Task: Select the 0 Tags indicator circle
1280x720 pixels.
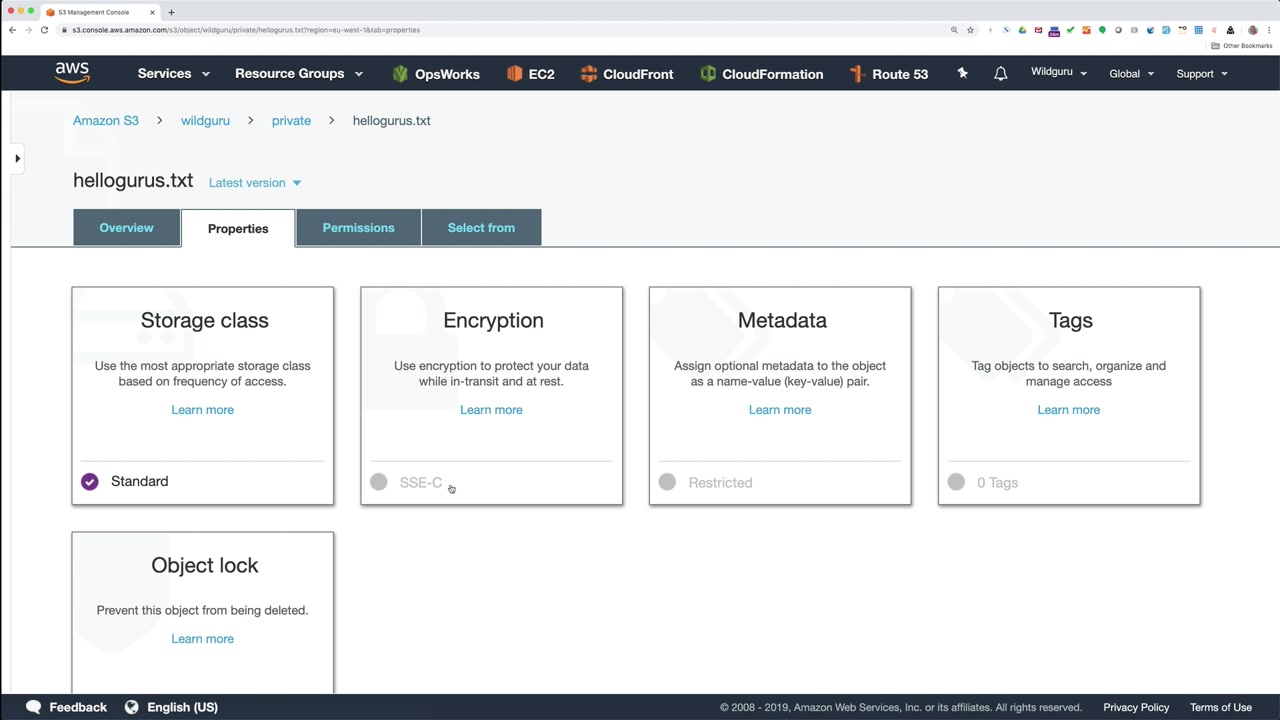Action: coord(956,482)
